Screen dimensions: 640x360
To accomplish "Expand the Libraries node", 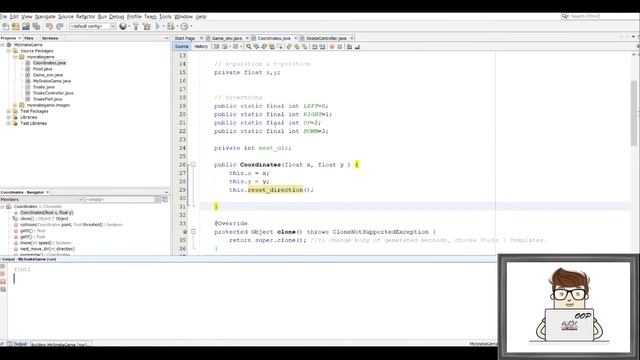I will coord(9,117).
